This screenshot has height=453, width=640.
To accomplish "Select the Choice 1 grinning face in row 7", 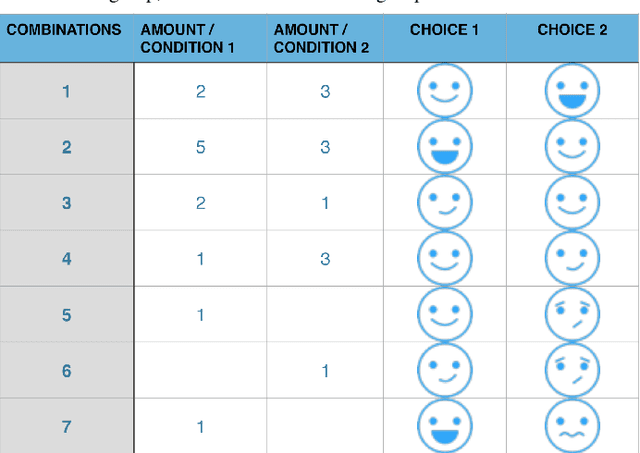I will point(444,427).
